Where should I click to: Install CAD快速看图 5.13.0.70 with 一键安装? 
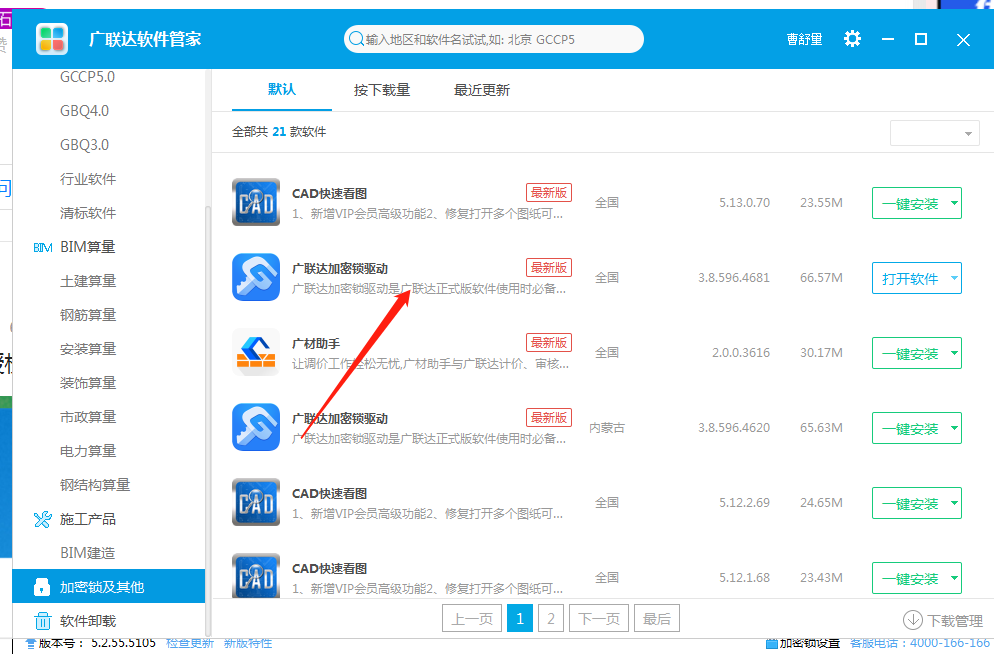[x=910, y=203]
